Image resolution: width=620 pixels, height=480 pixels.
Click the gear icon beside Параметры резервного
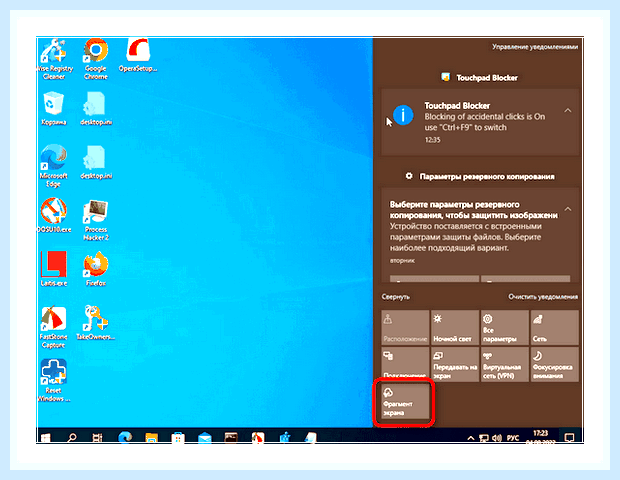coord(409,176)
